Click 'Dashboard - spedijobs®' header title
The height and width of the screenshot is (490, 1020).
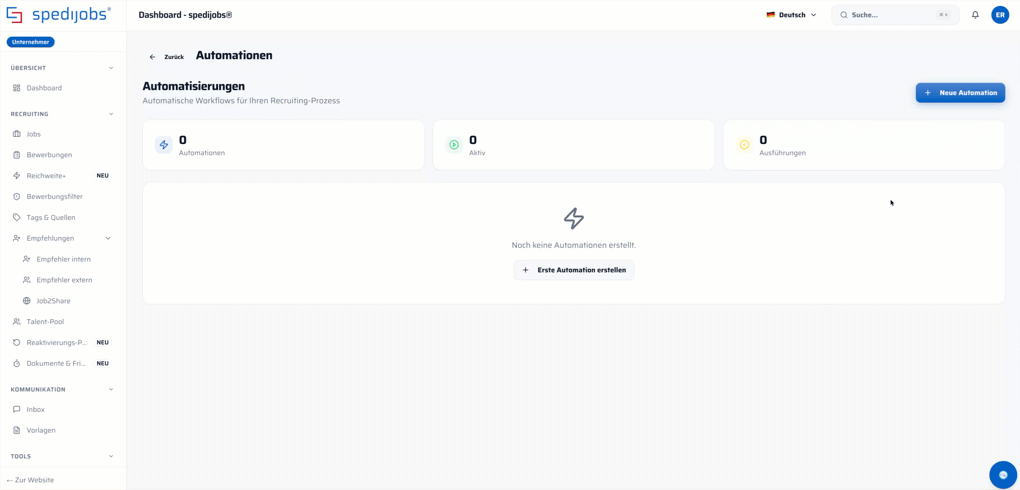click(x=185, y=15)
